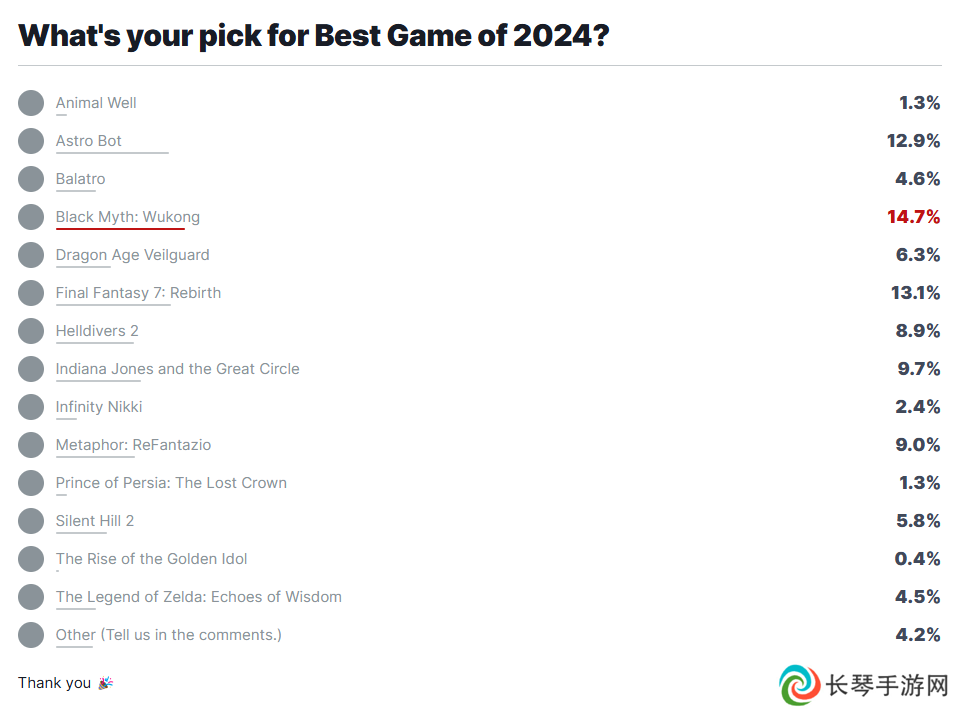This screenshot has height=711, width=964.
Task: Click the 14.7% red percentage value
Action: pos(914,217)
